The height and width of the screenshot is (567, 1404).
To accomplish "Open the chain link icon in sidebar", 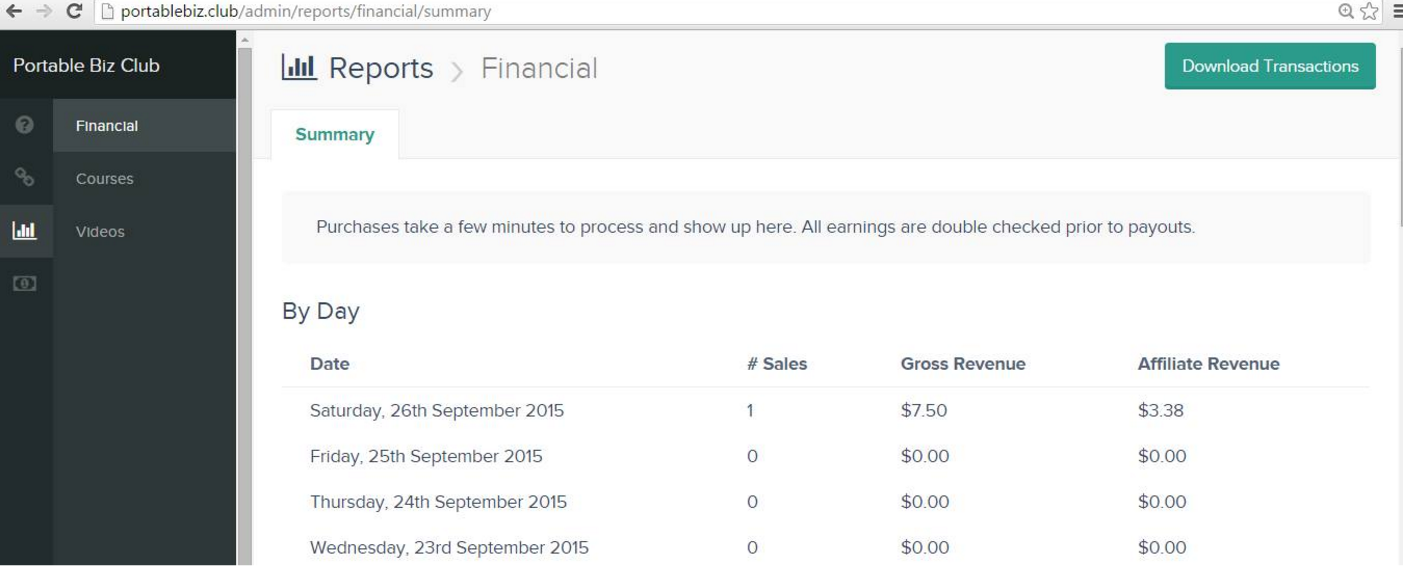I will (x=25, y=178).
